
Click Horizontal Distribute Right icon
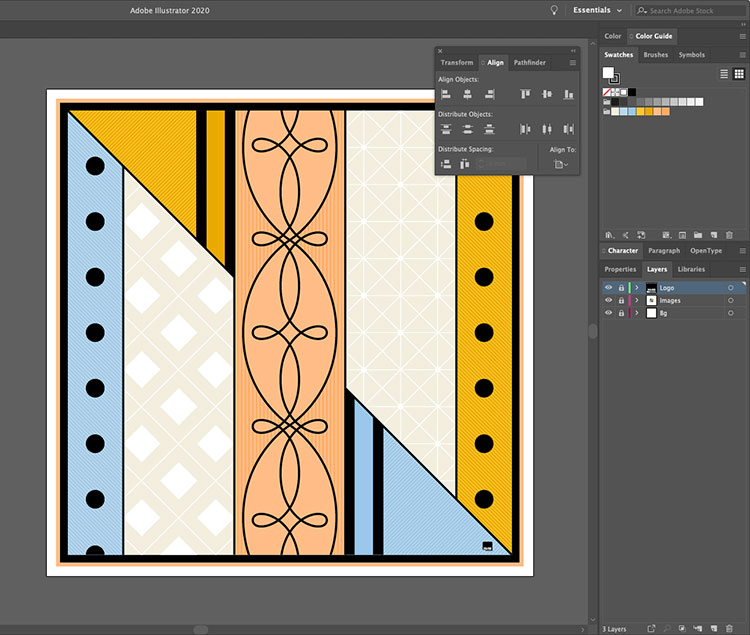coord(568,129)
